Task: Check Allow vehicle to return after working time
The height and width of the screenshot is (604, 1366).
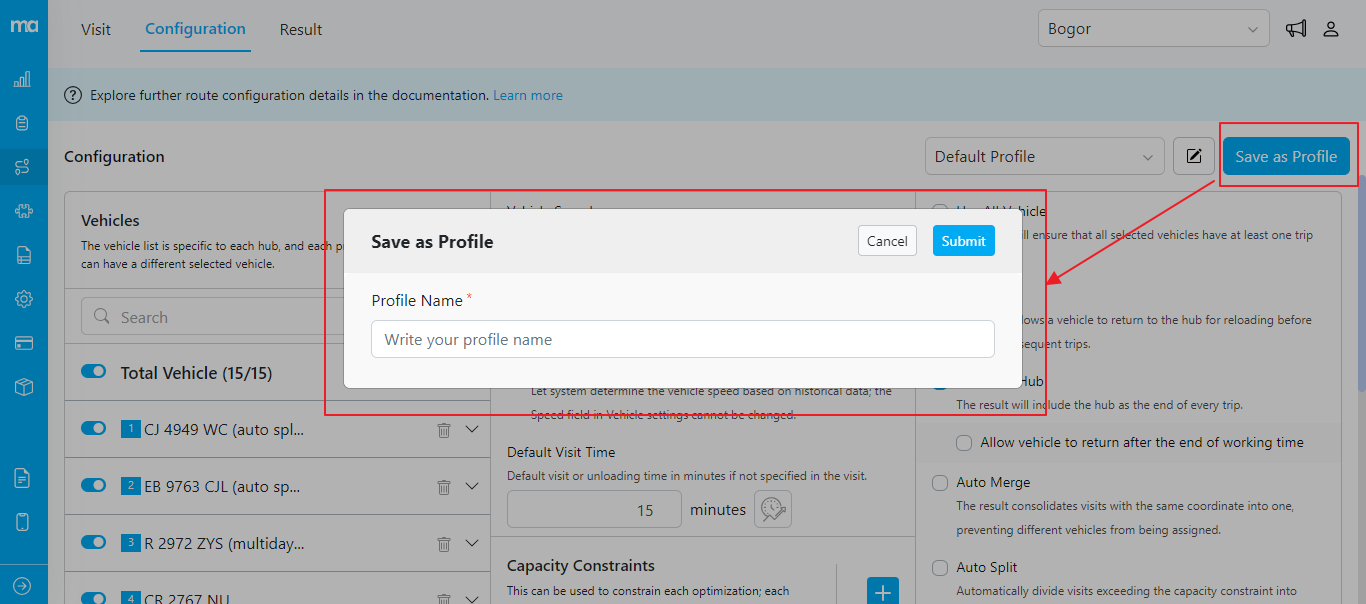Action: tap(964, 442)
